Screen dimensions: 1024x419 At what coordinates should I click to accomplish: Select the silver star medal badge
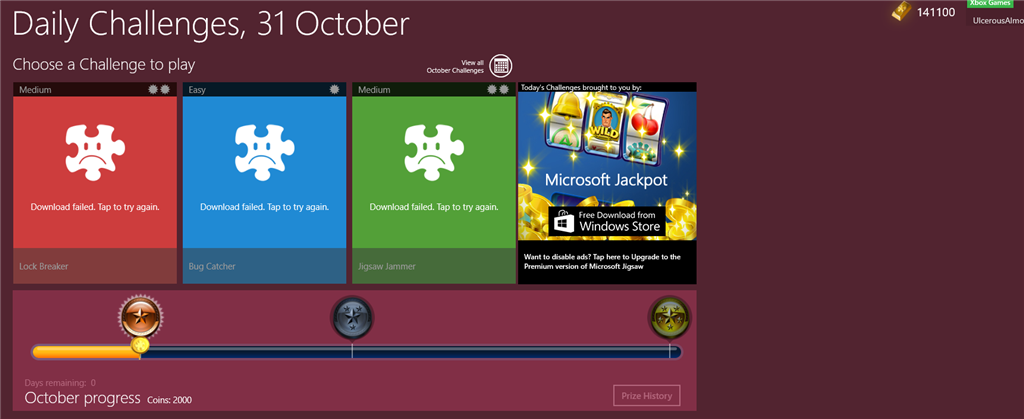click(x=352, y=317)
